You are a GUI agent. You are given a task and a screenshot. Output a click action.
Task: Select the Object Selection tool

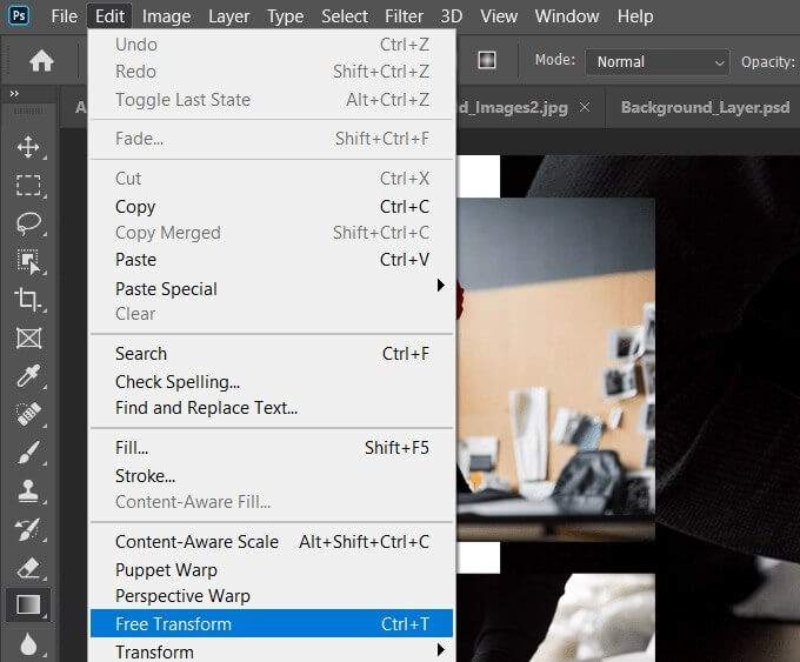(x=28, y=261)
